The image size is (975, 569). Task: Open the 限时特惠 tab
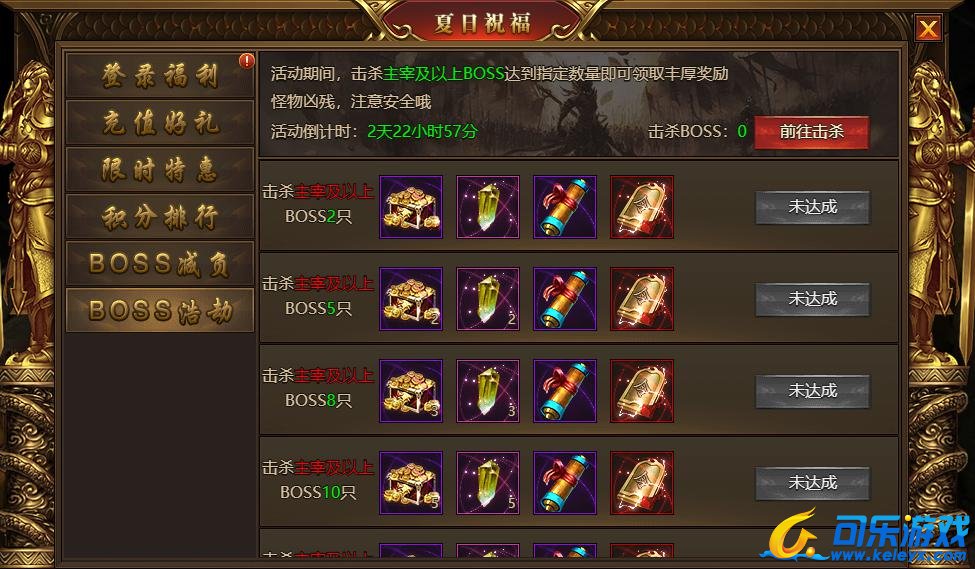click(160, 169)
